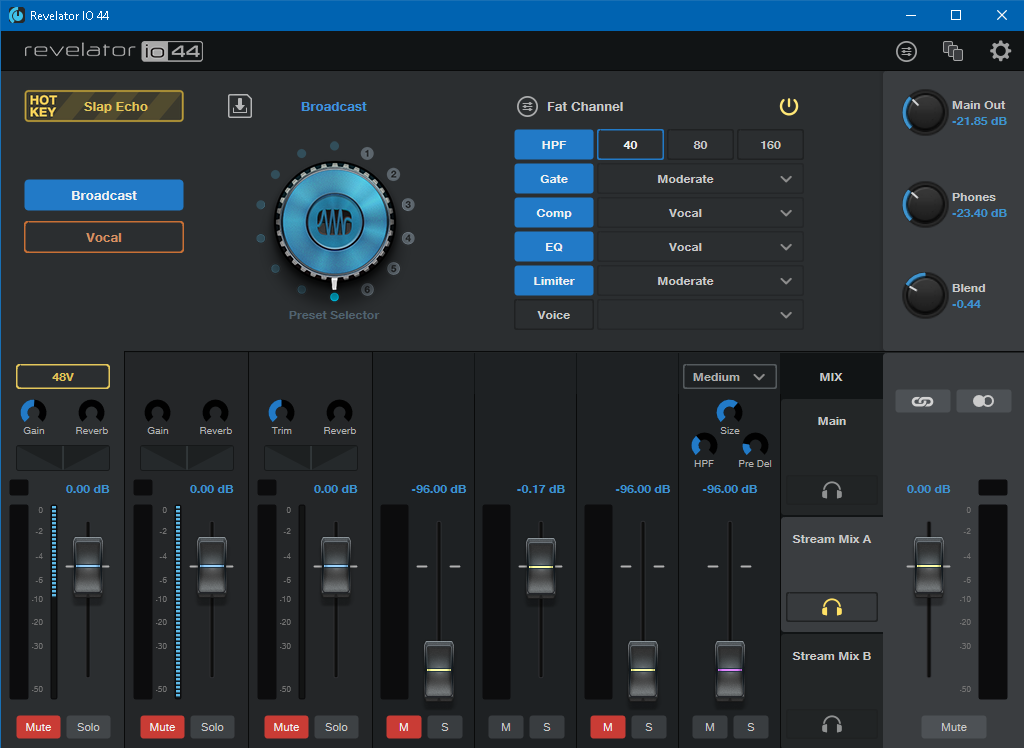
Task: Select the 40 Hz HPF option
Action: pos(630,145)
